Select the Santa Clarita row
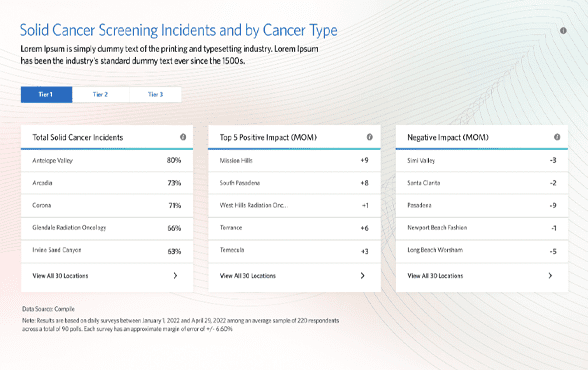This screenshot has width=588, height=370. (482, 183)
